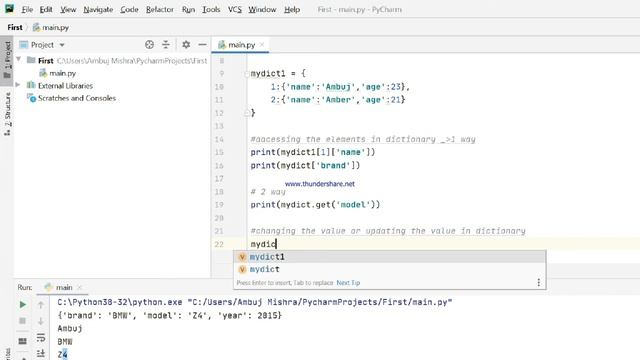
Task: Collapse the mydict1 code fold marker
Action: tap(247, 74)
